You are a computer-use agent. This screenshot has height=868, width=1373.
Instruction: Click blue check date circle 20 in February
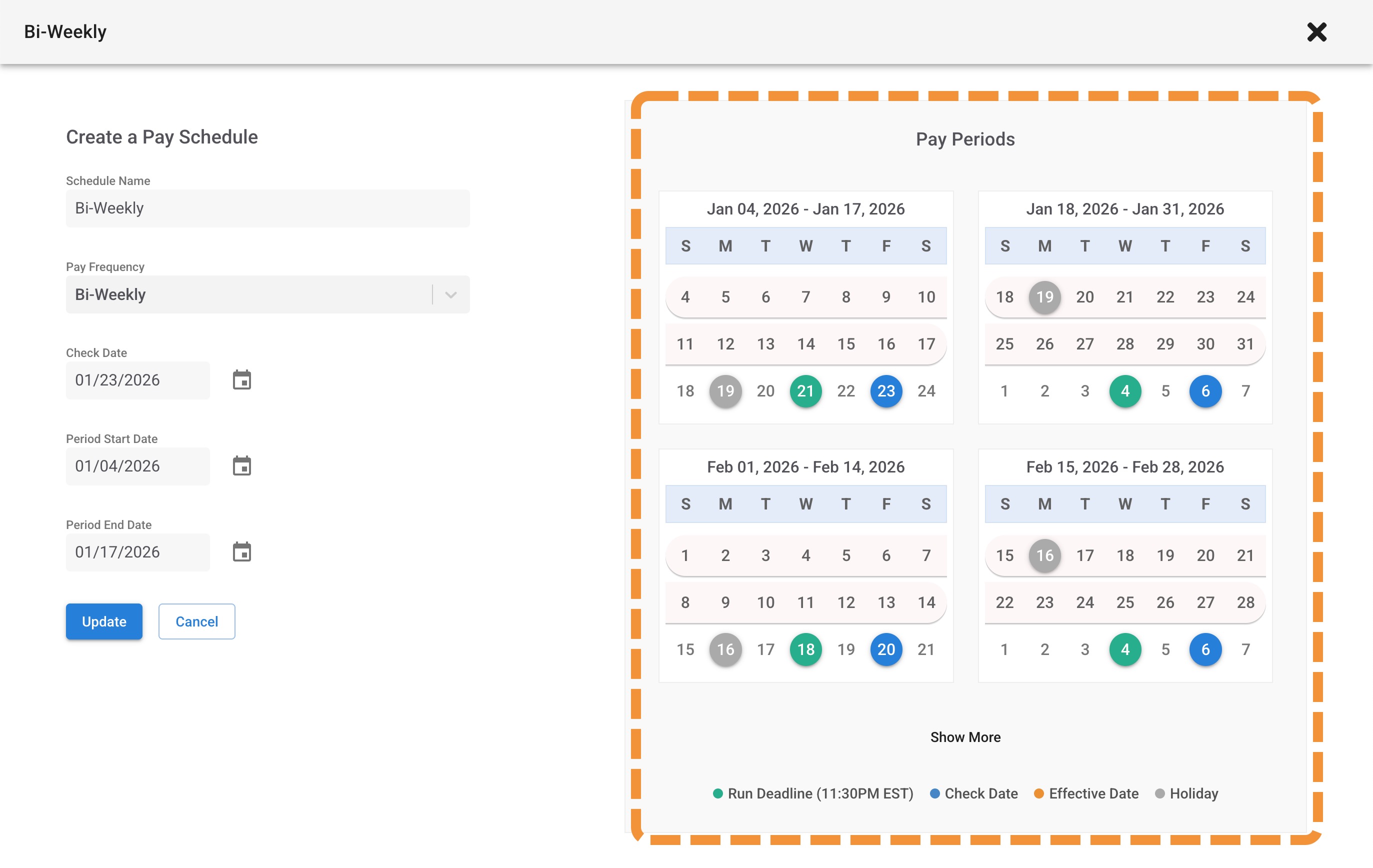tap(885, 649)
